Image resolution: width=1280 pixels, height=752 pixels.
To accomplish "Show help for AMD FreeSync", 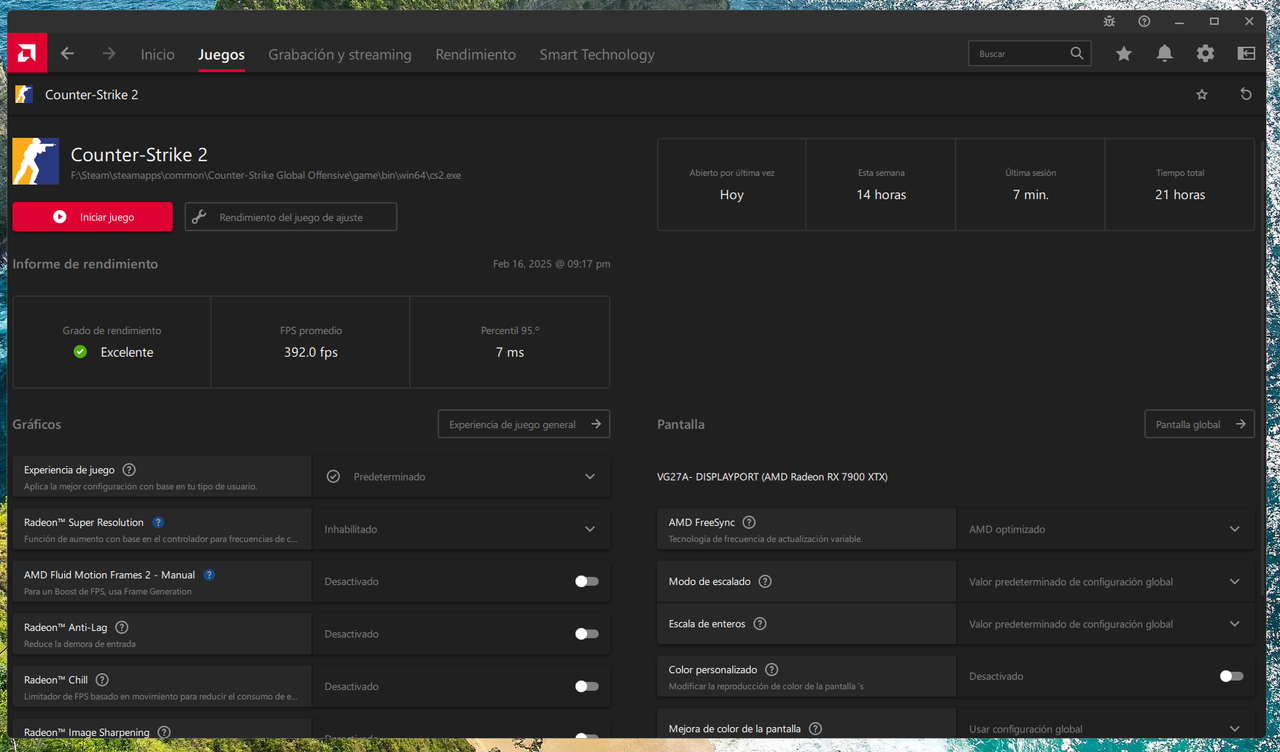I will pos(749,522).
